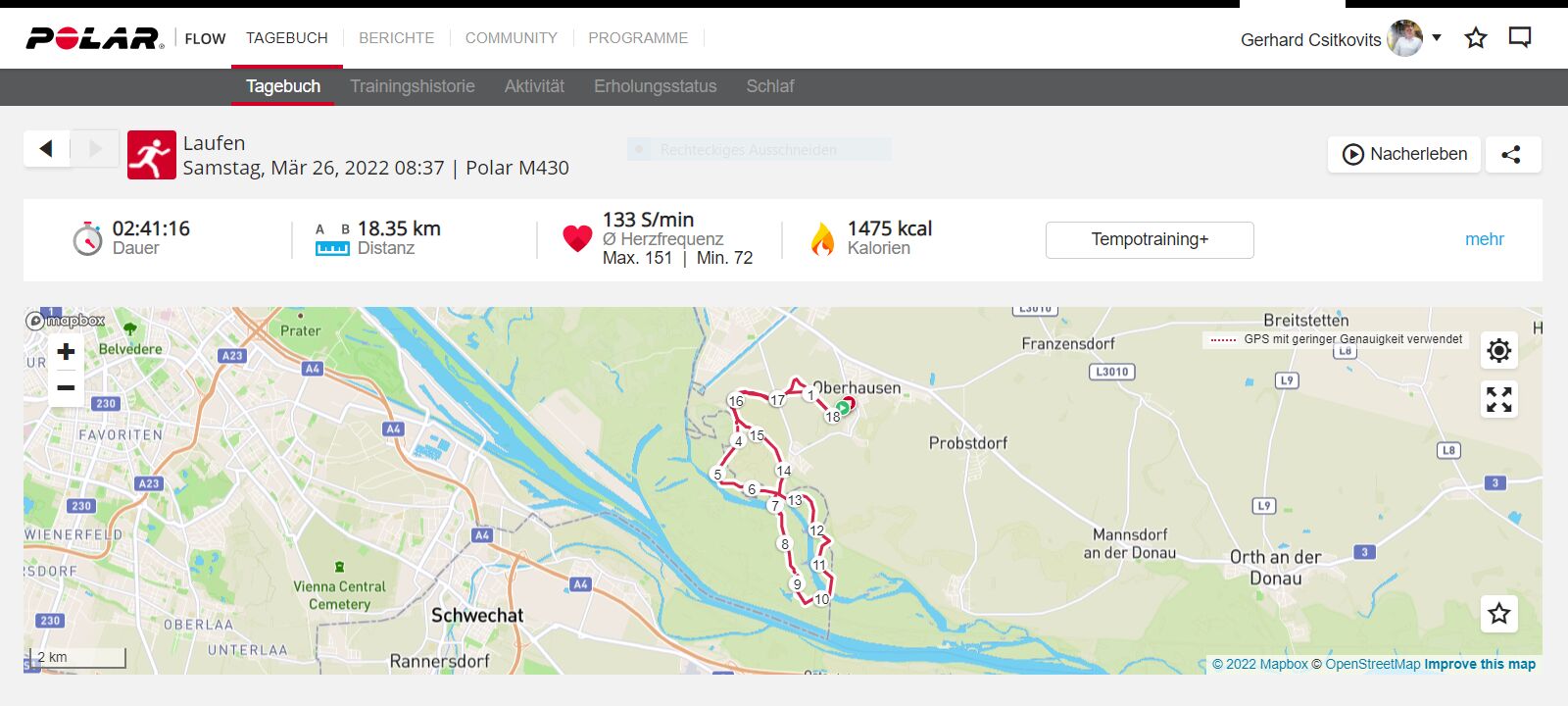Click the red running sport icon

pyautogui.click(x=151, y=155)
